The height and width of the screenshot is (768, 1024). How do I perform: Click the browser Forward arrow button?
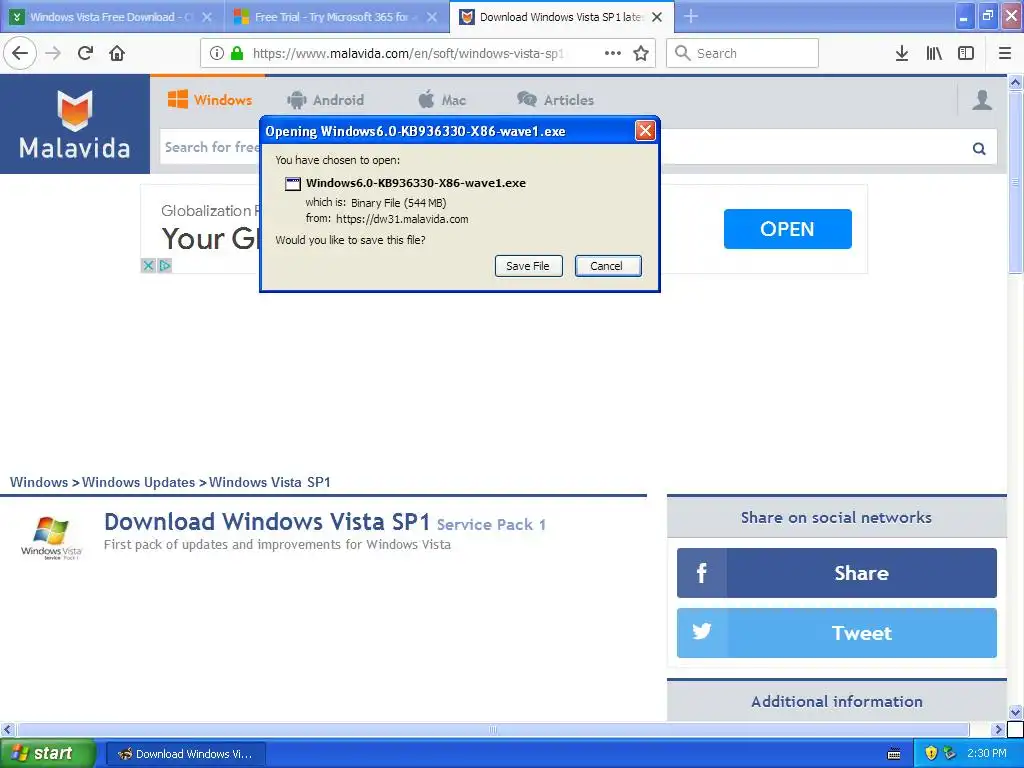[x=53, y=53]
